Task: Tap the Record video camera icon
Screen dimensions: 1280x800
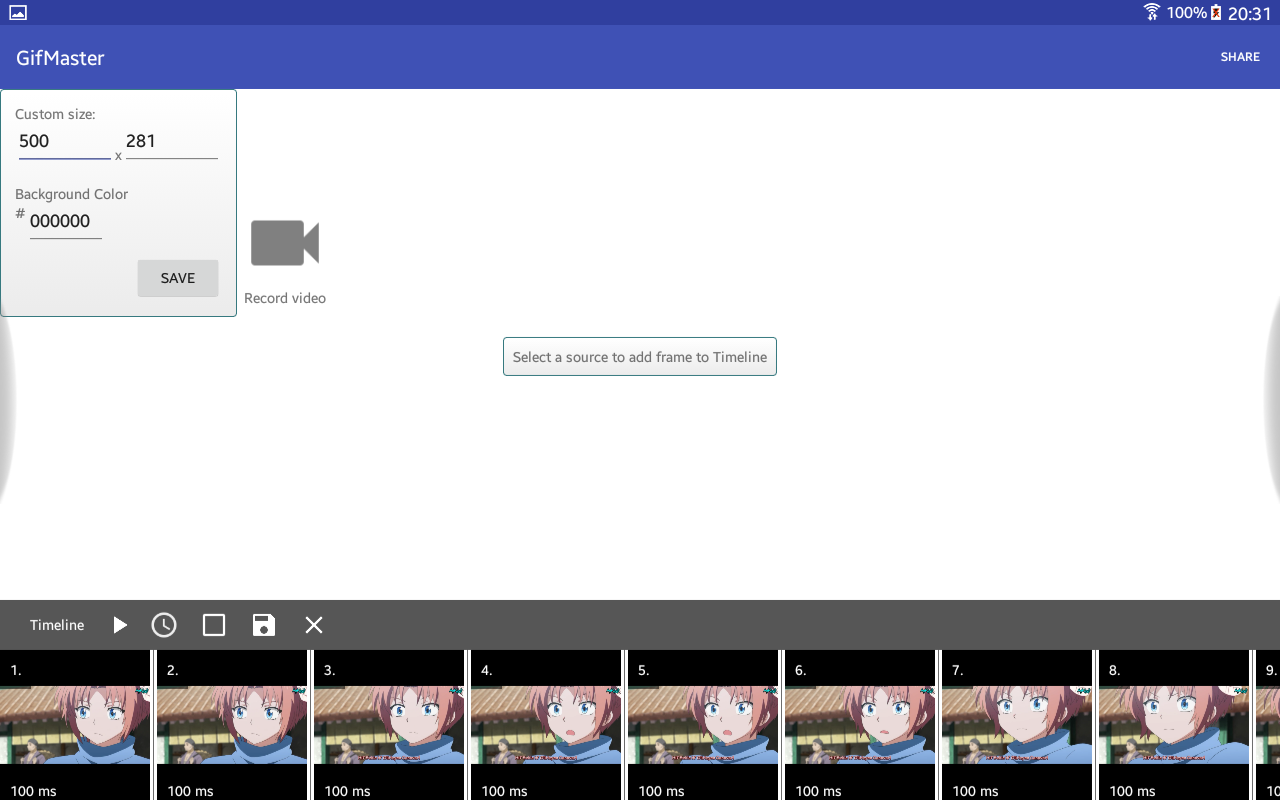Action: [x=285, y=243]
